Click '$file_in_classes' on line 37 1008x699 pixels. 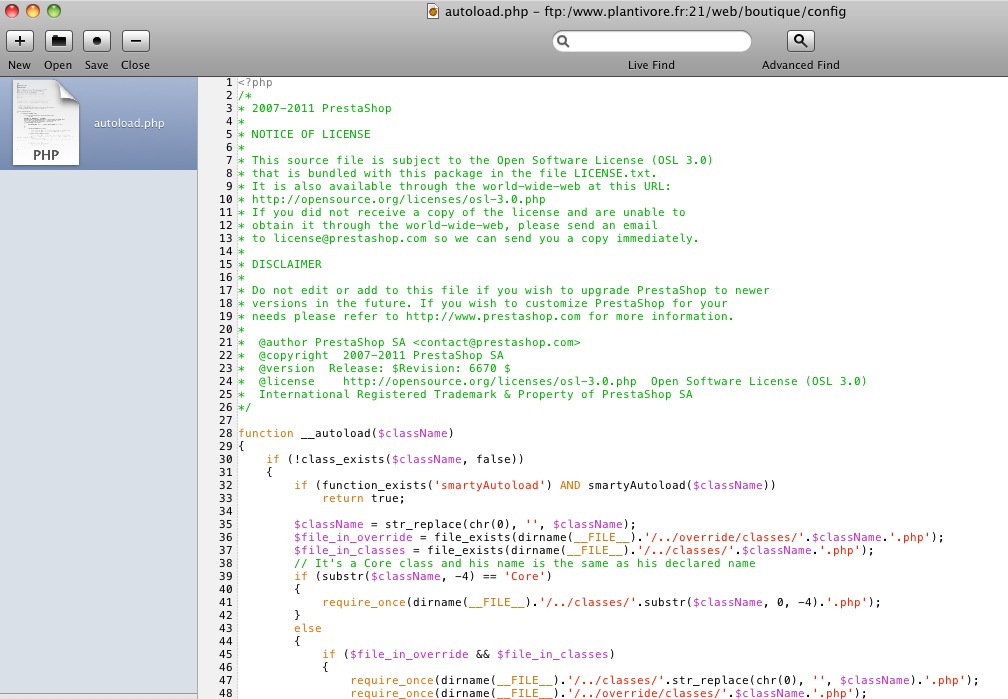coord(350,550)
